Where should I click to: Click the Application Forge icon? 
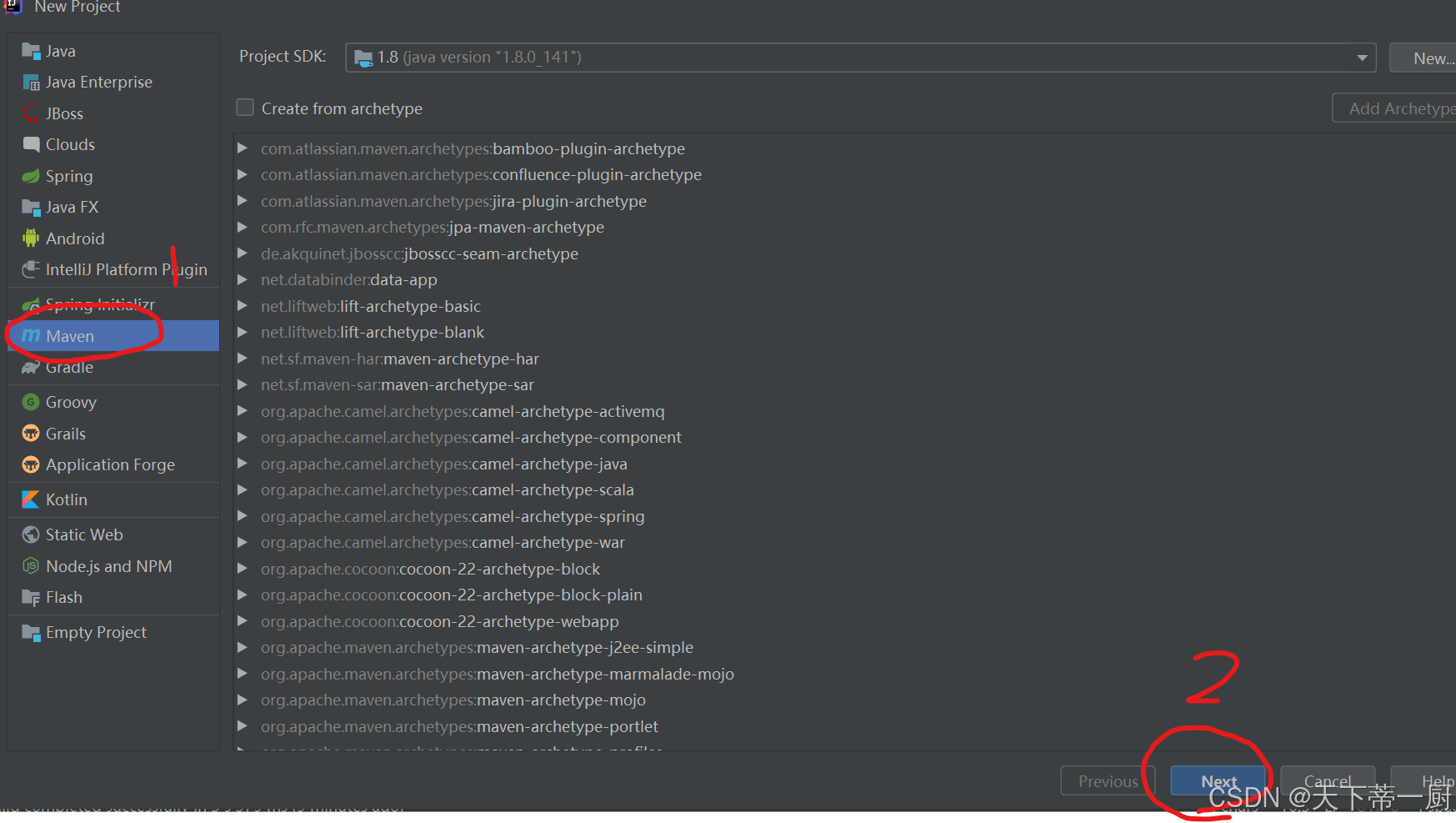coord(31,464)
